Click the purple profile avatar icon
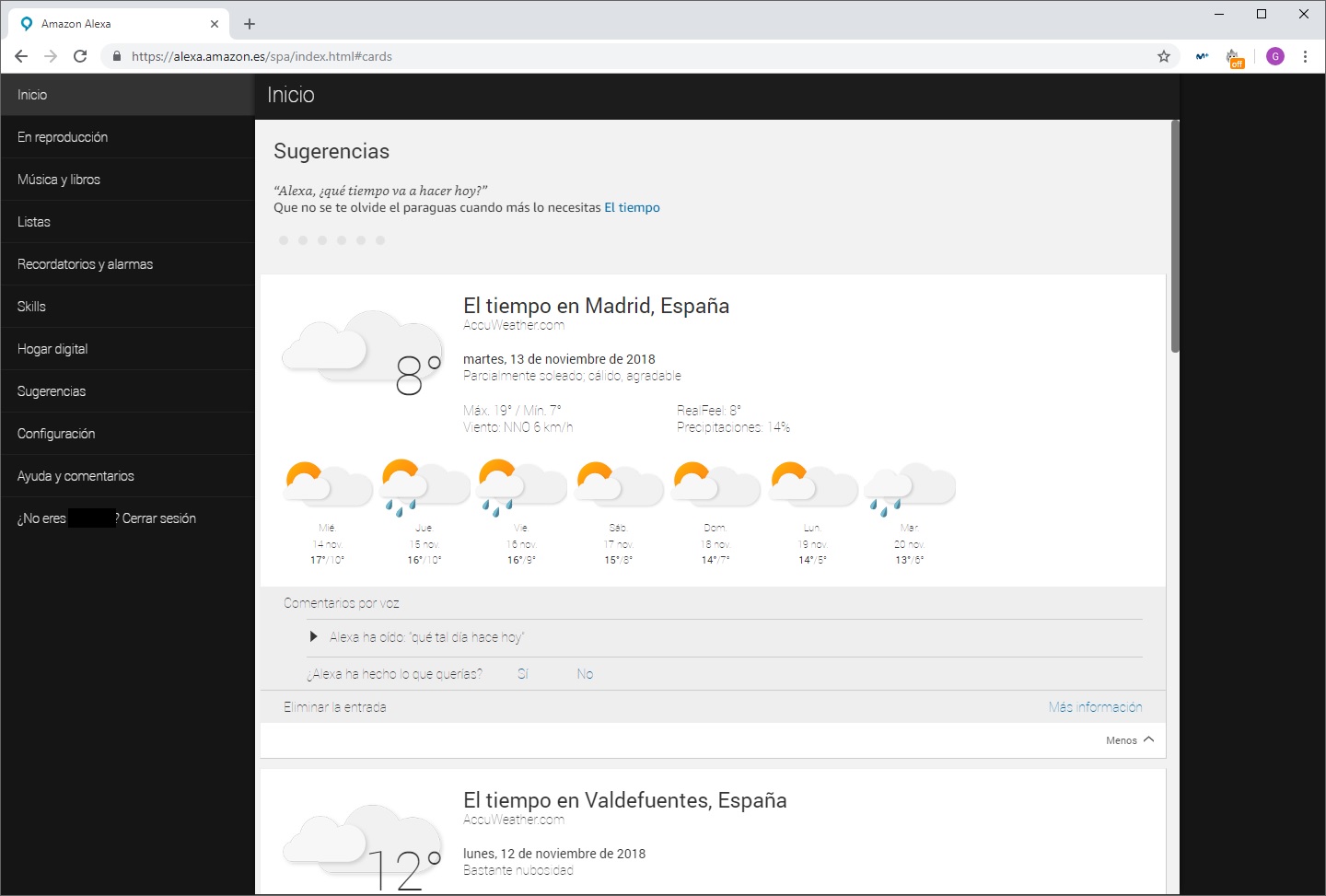The height and width of the screenshot is (896, 1326). point(1275,56)
